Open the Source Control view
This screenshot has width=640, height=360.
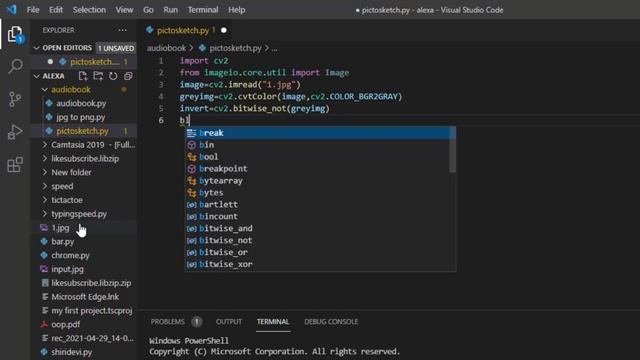[x=15, y=99]
